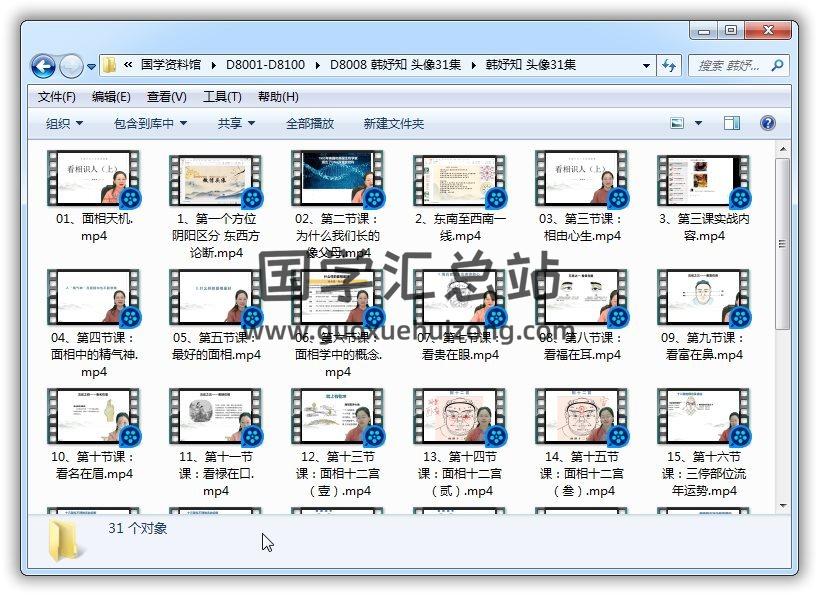Close the Explorer window
Image resolution: width=819 pixels, height=596 pixels.
[x=767, y=31]
